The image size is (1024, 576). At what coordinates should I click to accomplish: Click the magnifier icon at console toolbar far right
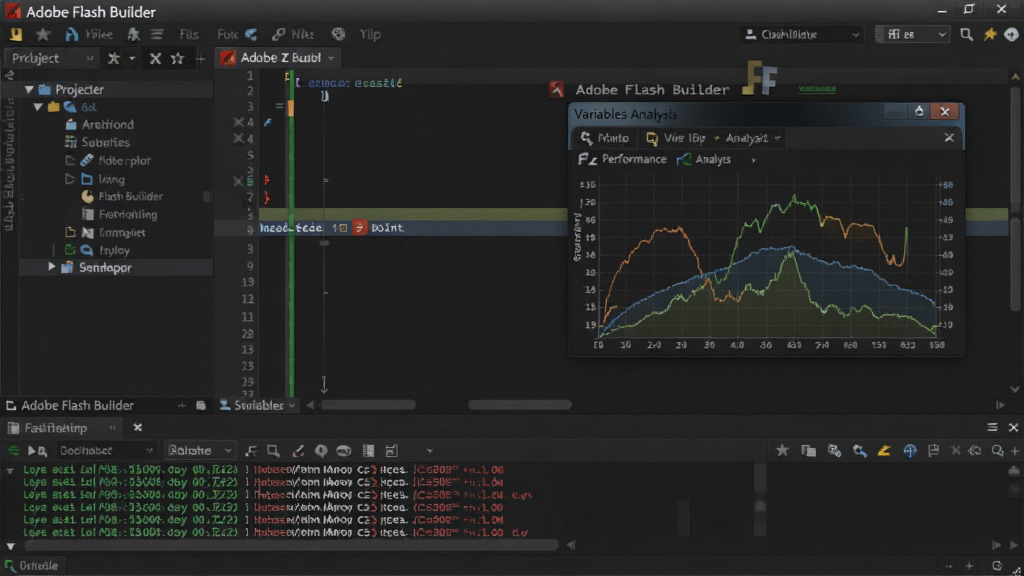tap(997, 451)
